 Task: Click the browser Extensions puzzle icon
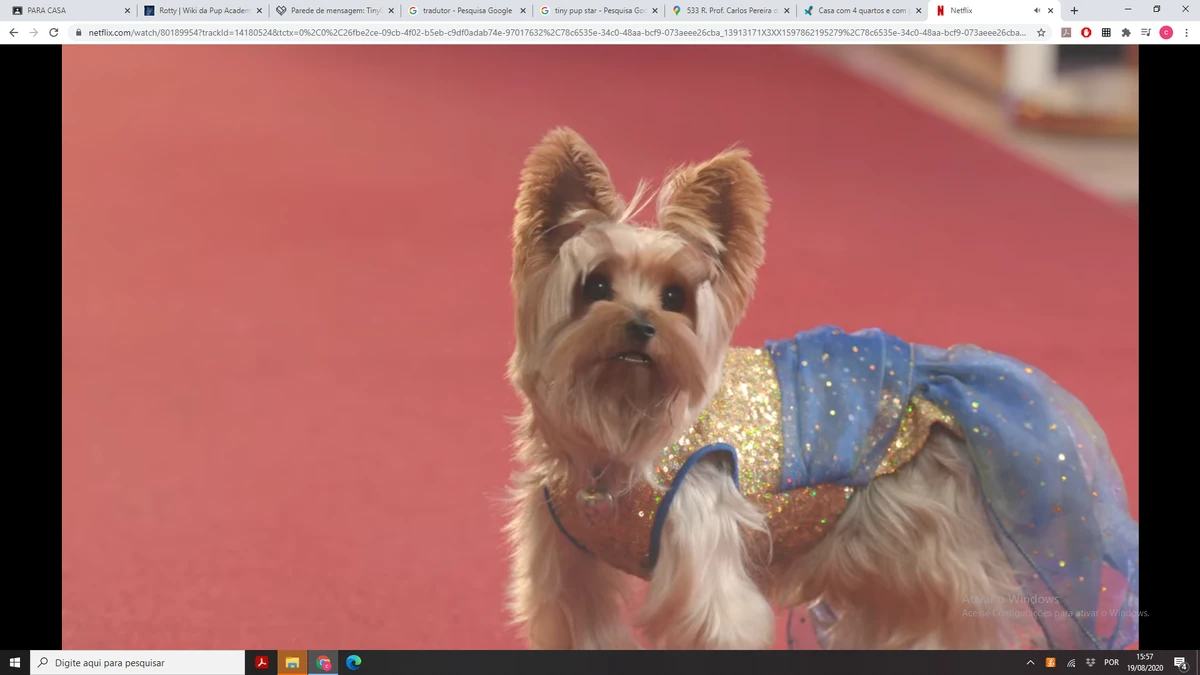point(1126,33)
